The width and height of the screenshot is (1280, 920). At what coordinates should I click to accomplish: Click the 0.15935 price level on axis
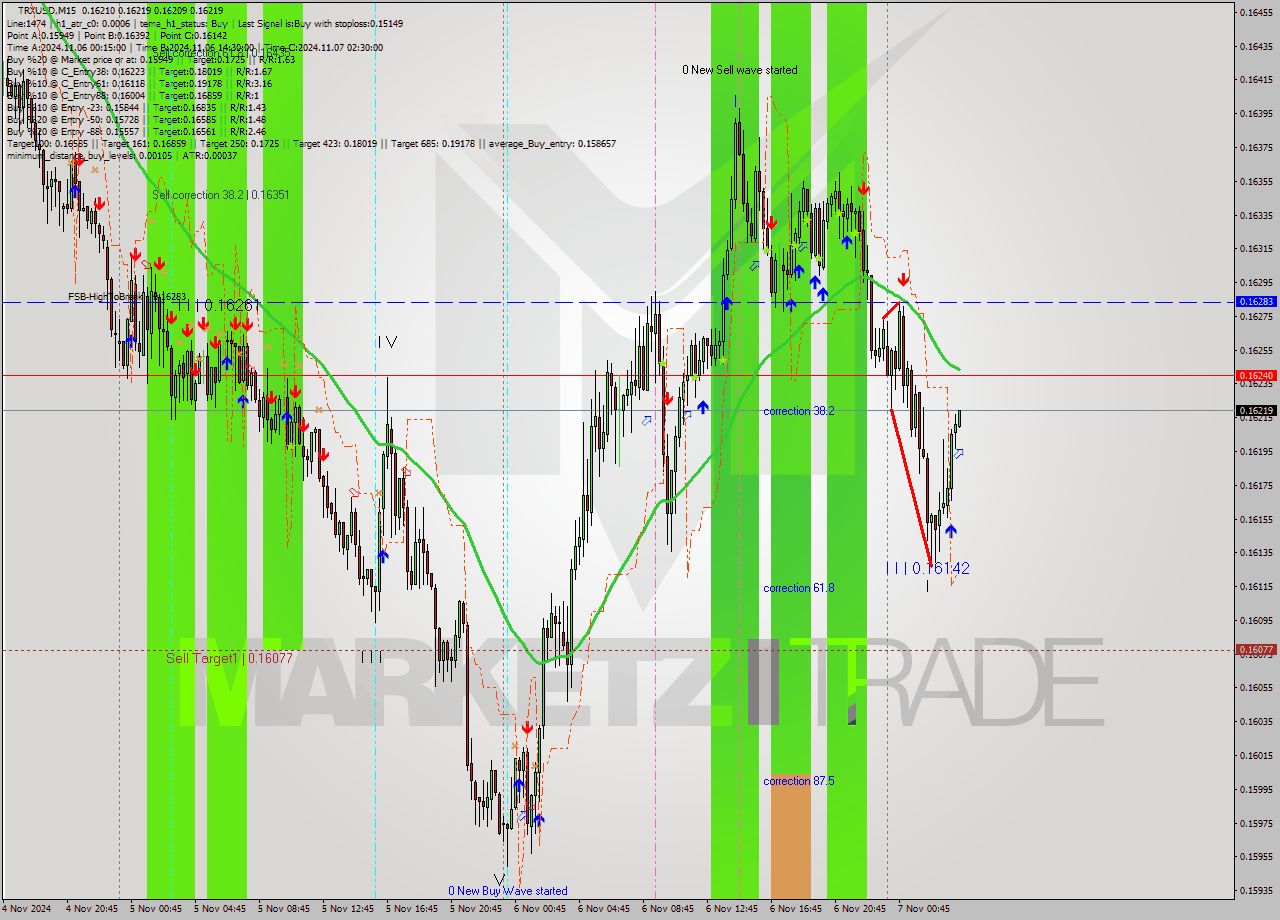[1257, 890]
